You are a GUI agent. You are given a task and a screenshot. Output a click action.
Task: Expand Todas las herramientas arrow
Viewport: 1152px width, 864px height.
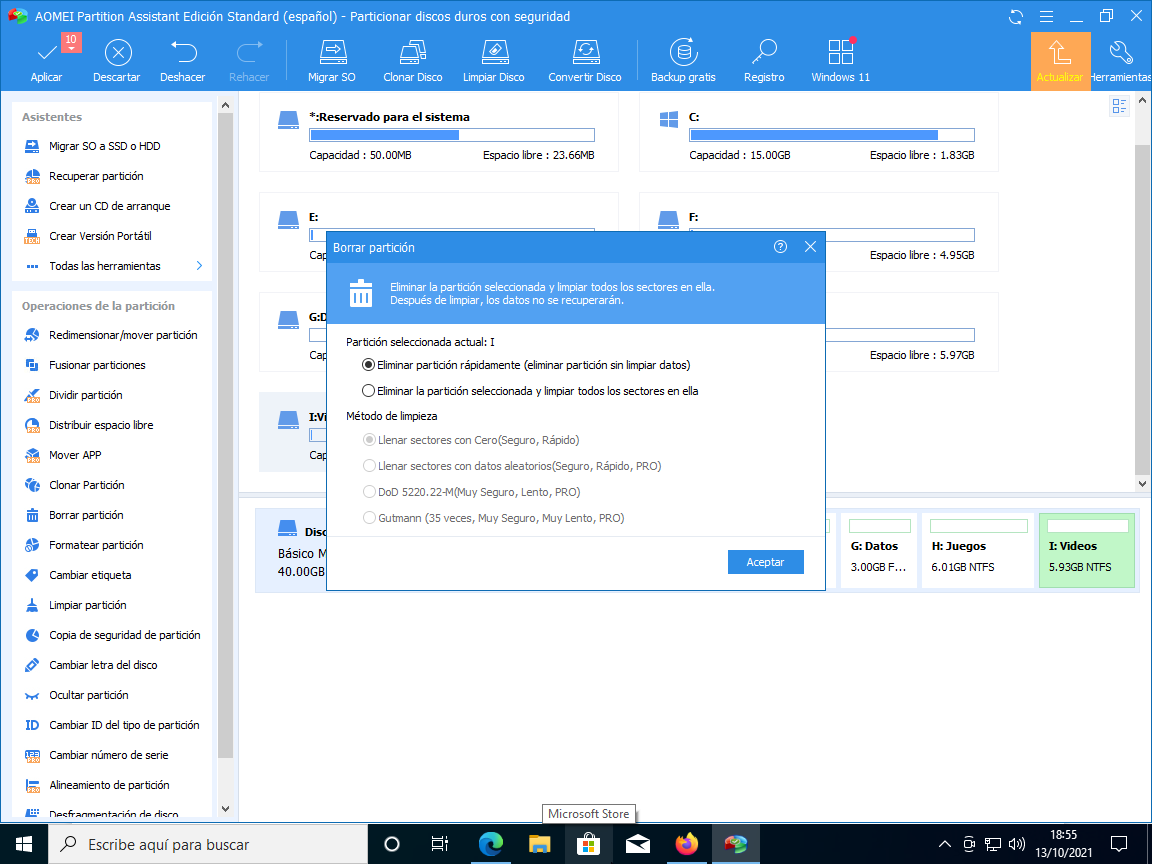199,266
